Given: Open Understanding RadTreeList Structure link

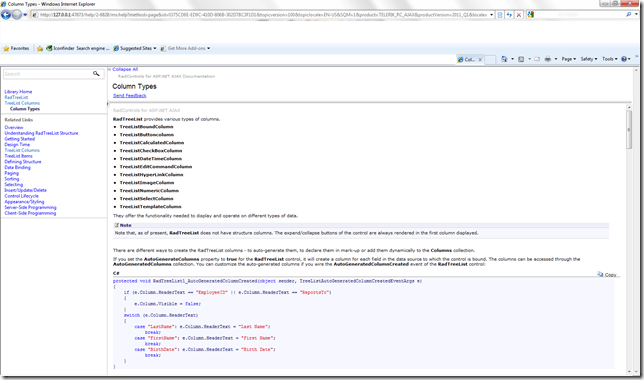Looking at the screenshot, I should 41,133.
